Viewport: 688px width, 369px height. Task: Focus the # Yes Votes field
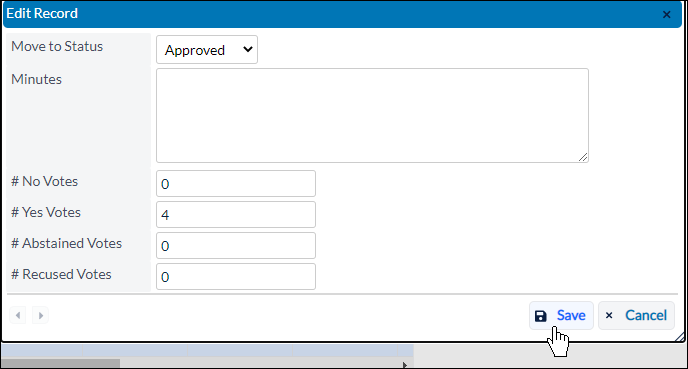pos(236,215)
